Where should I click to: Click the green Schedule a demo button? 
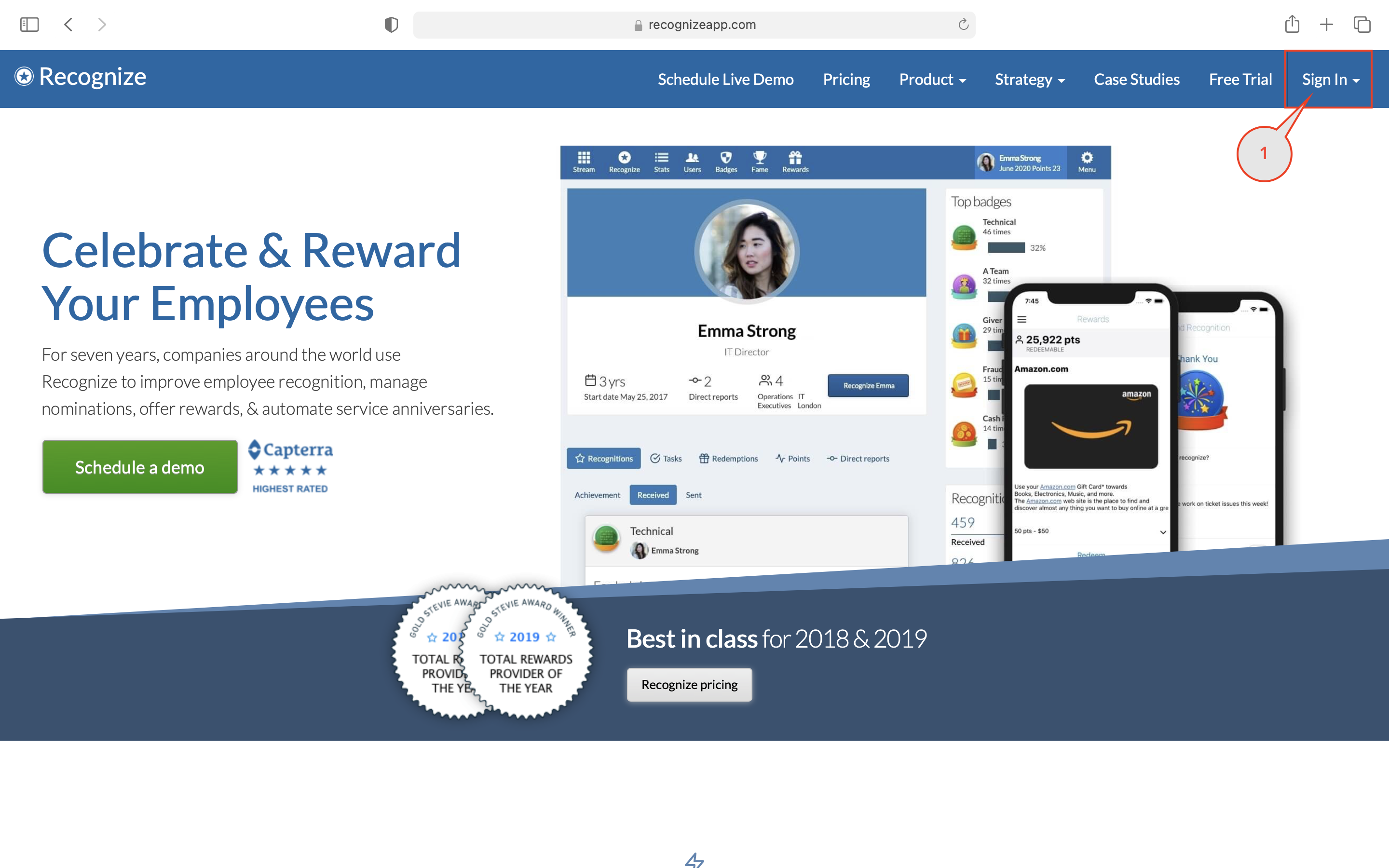click(x=139, y=467)
